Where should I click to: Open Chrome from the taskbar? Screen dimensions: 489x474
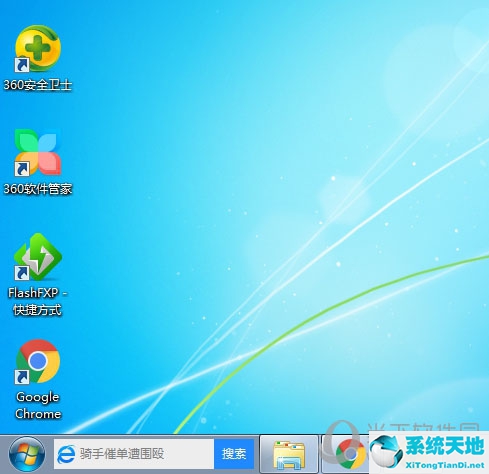pos(349,454)
